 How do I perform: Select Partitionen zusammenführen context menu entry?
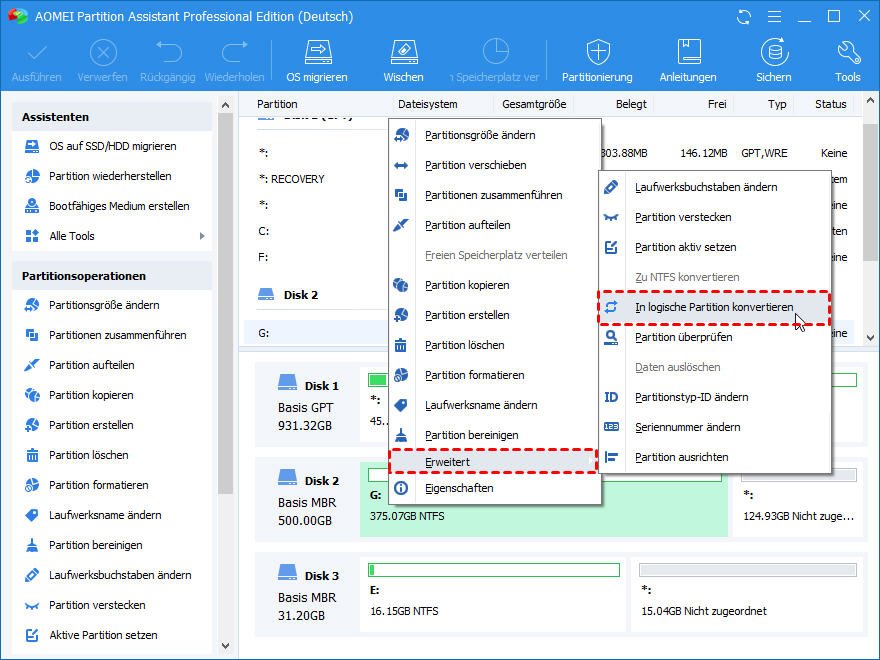[494, 195]
